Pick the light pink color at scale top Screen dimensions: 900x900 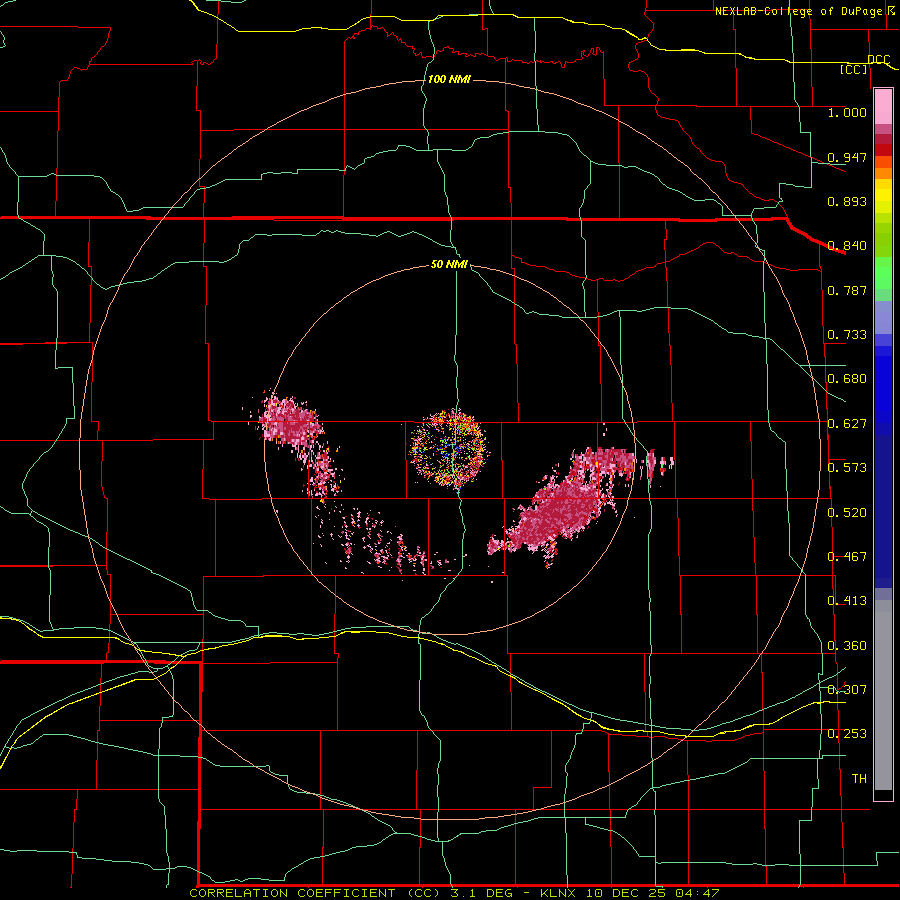coord(883,106)
